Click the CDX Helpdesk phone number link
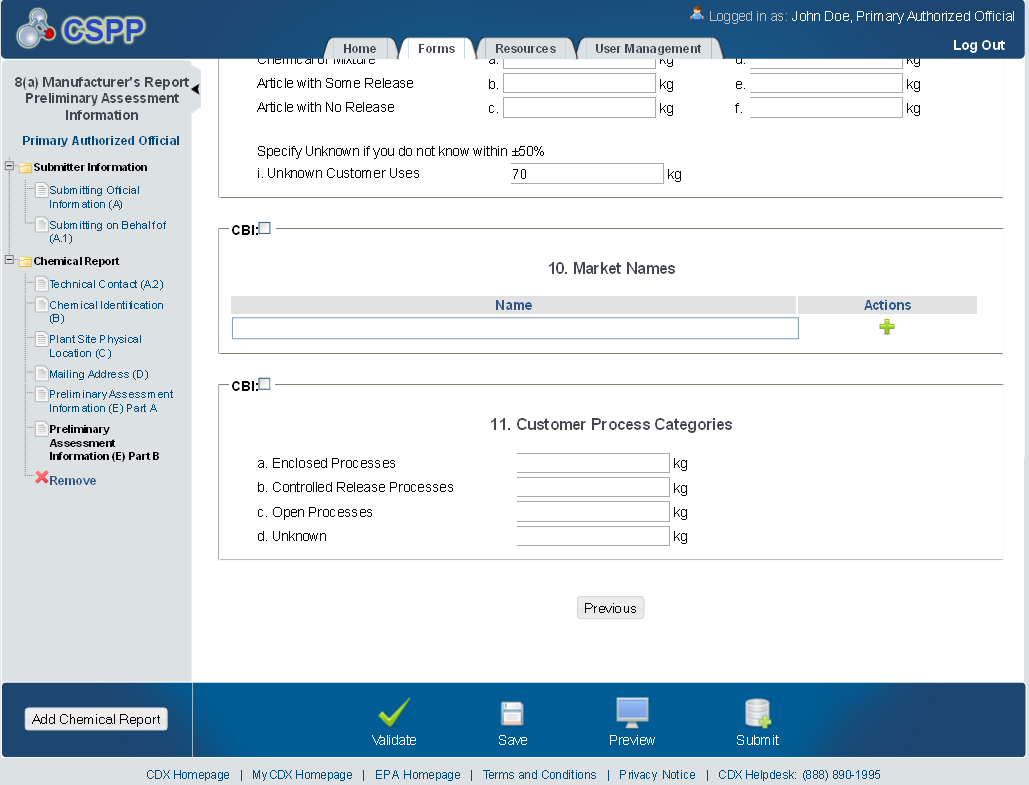This screenshot has height=785, width=1029. coord(799,774)
